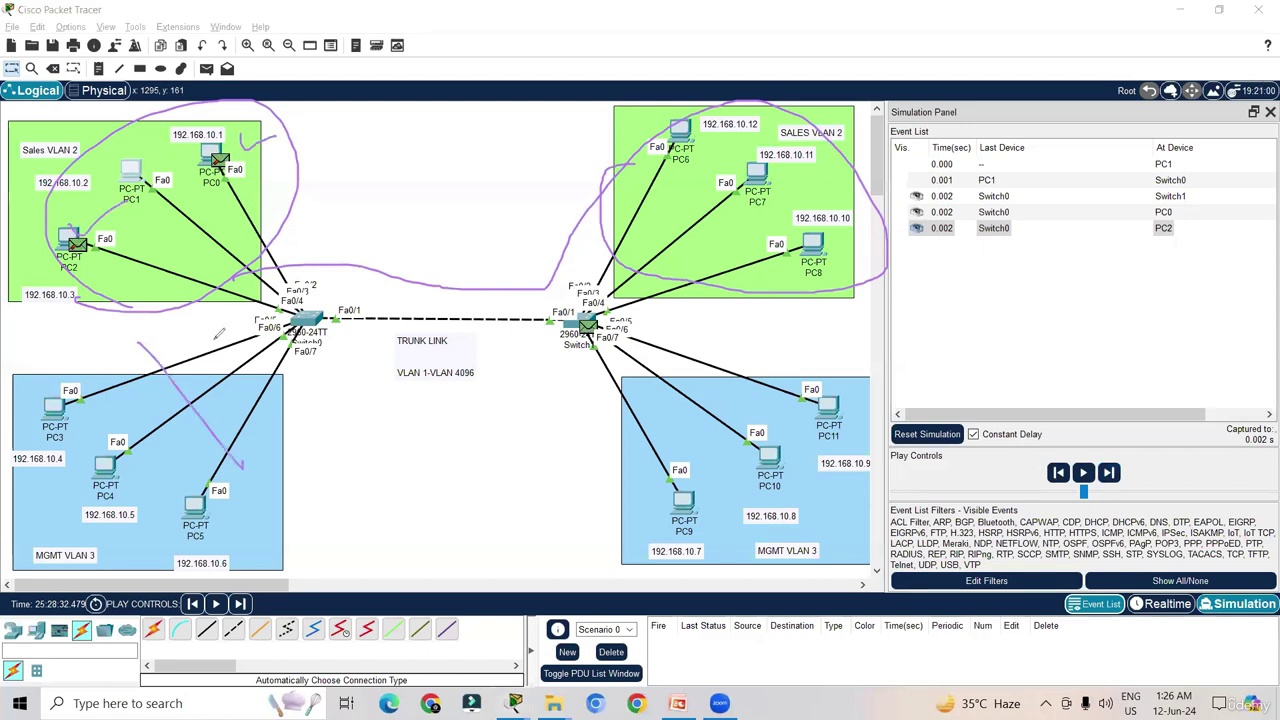
Task: Open help question mark icon
Action: pos(1268,45)
